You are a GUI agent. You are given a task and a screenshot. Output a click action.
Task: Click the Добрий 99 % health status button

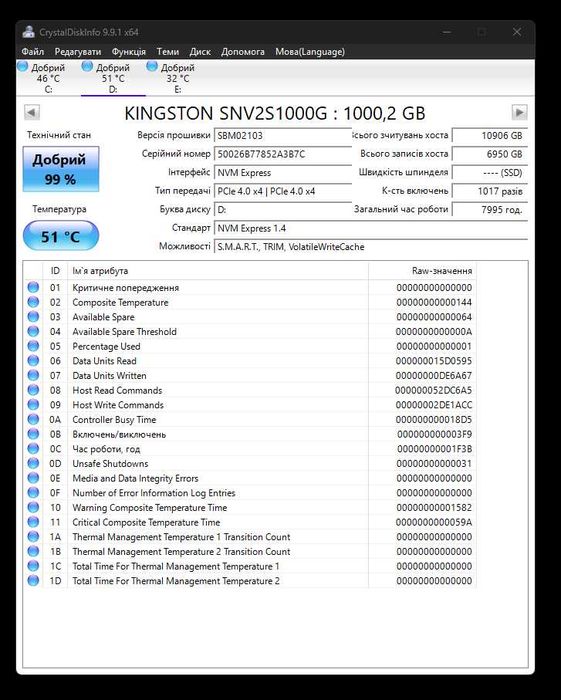click(61, 169)
